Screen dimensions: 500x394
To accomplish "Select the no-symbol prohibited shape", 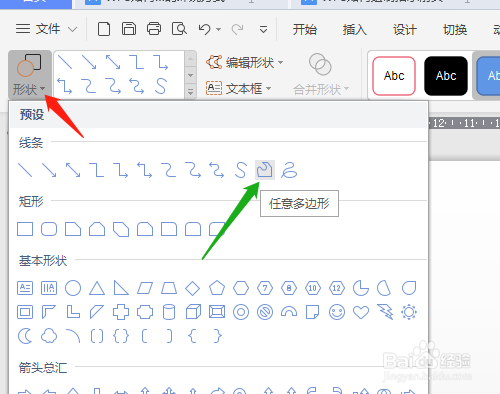I will point(265,312).
